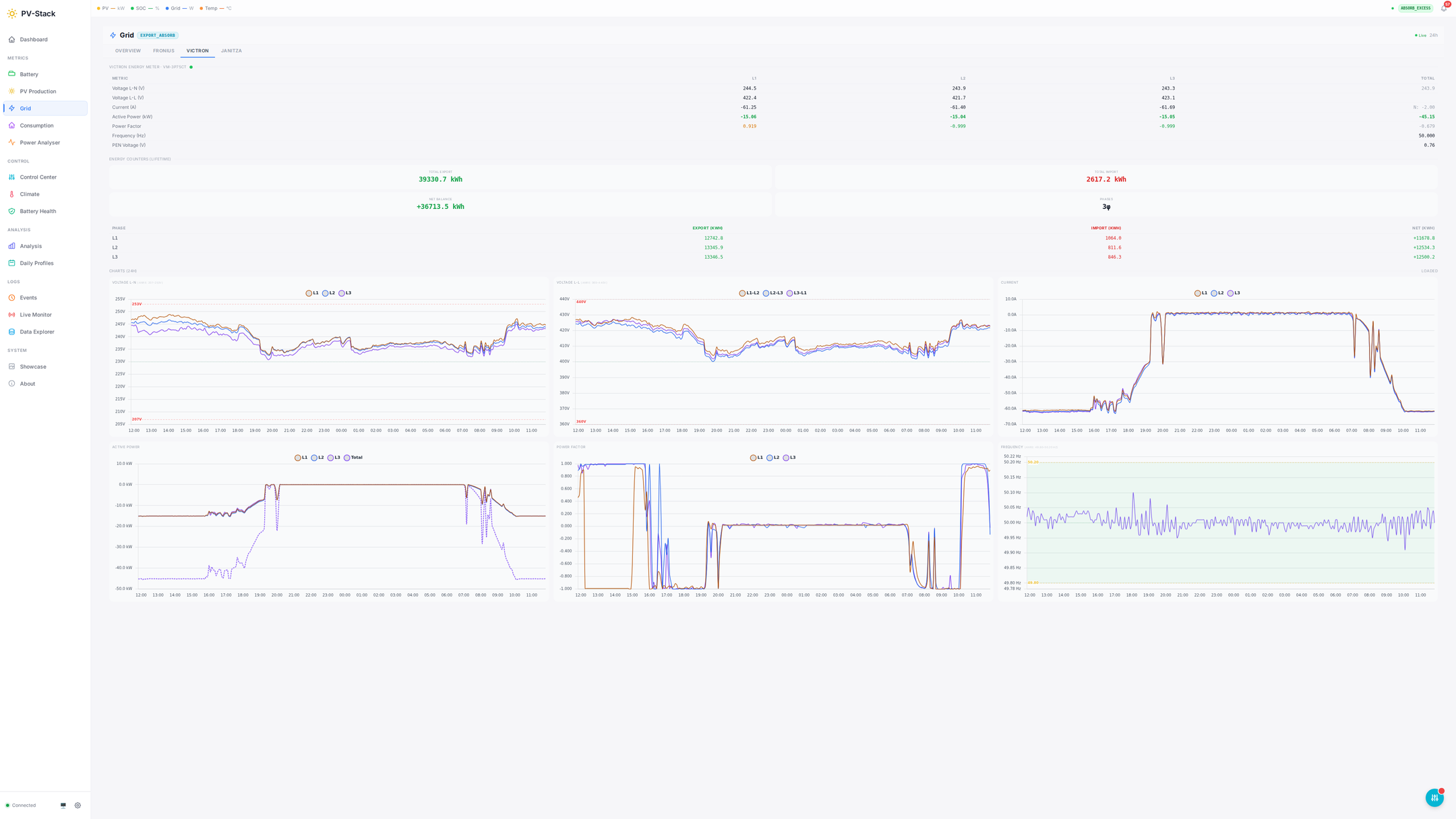Open the Data Explorer log view
Image resolution: width=1456 pixels, height=819 pixels.
point(36,332)
